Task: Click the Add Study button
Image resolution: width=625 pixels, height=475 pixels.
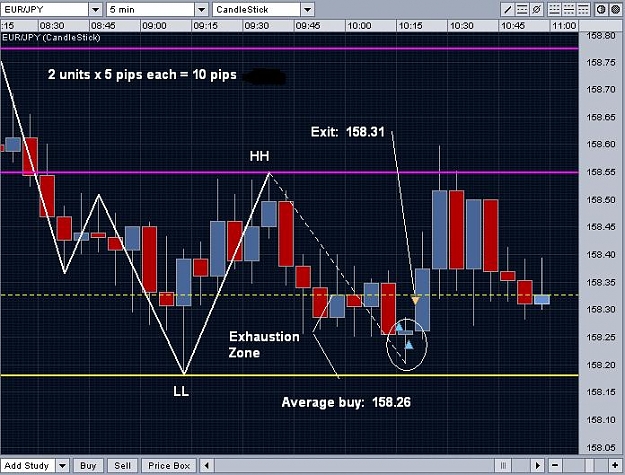Action: point(27,465)
